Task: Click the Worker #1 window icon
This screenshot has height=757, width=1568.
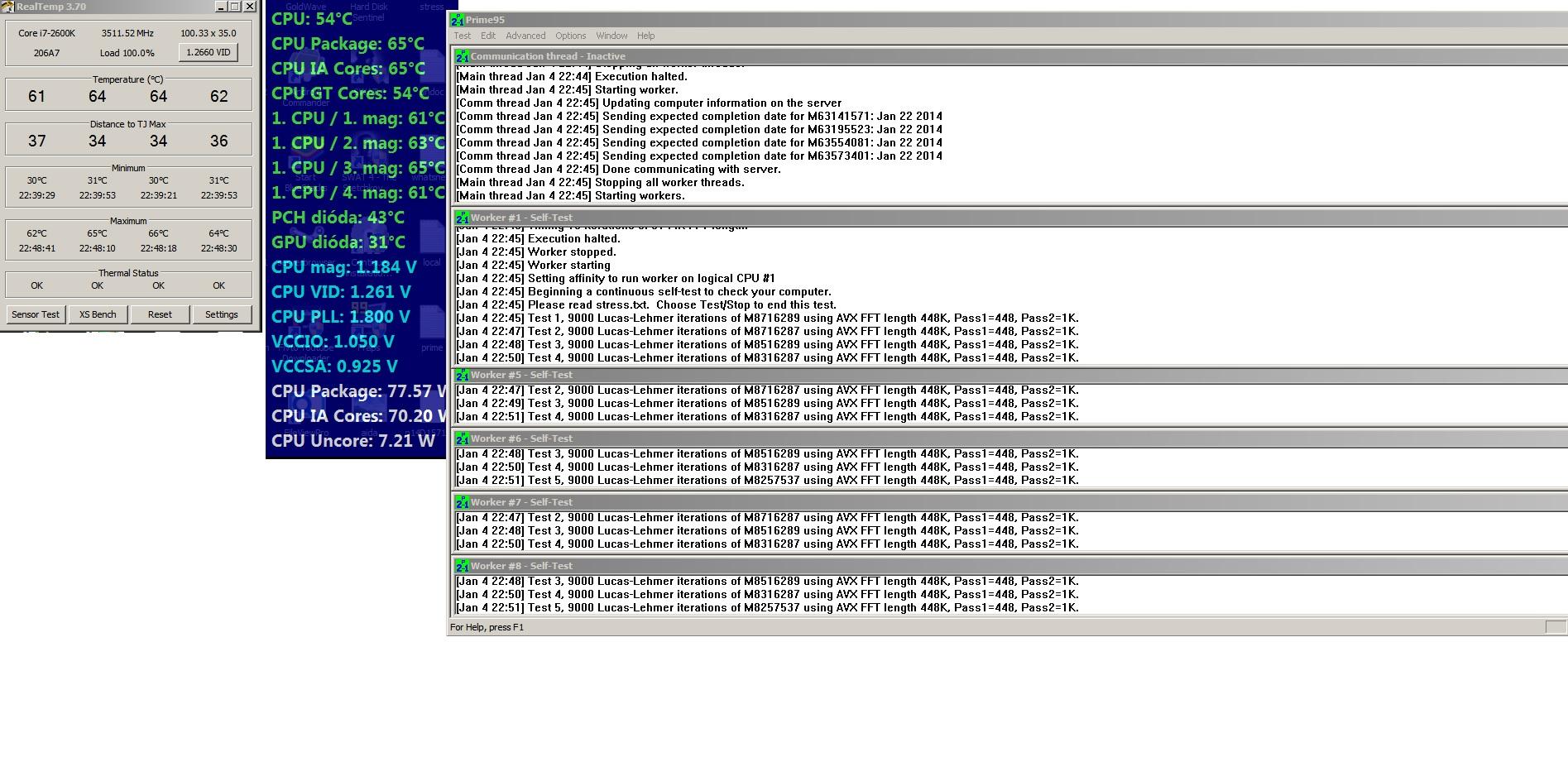Action: [463, 218]
